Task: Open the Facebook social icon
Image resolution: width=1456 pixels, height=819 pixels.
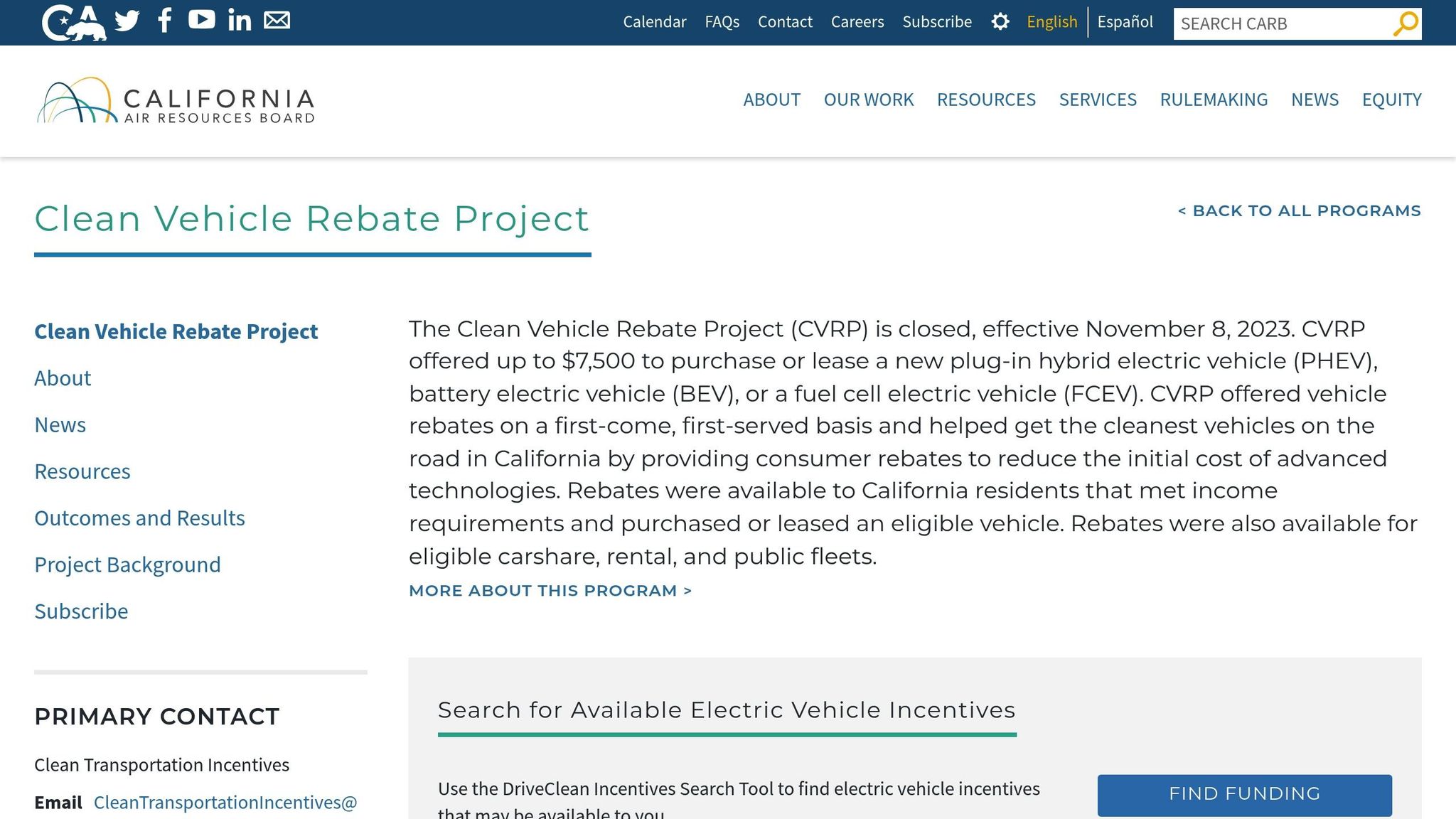Action: click(x=165, y=21)
